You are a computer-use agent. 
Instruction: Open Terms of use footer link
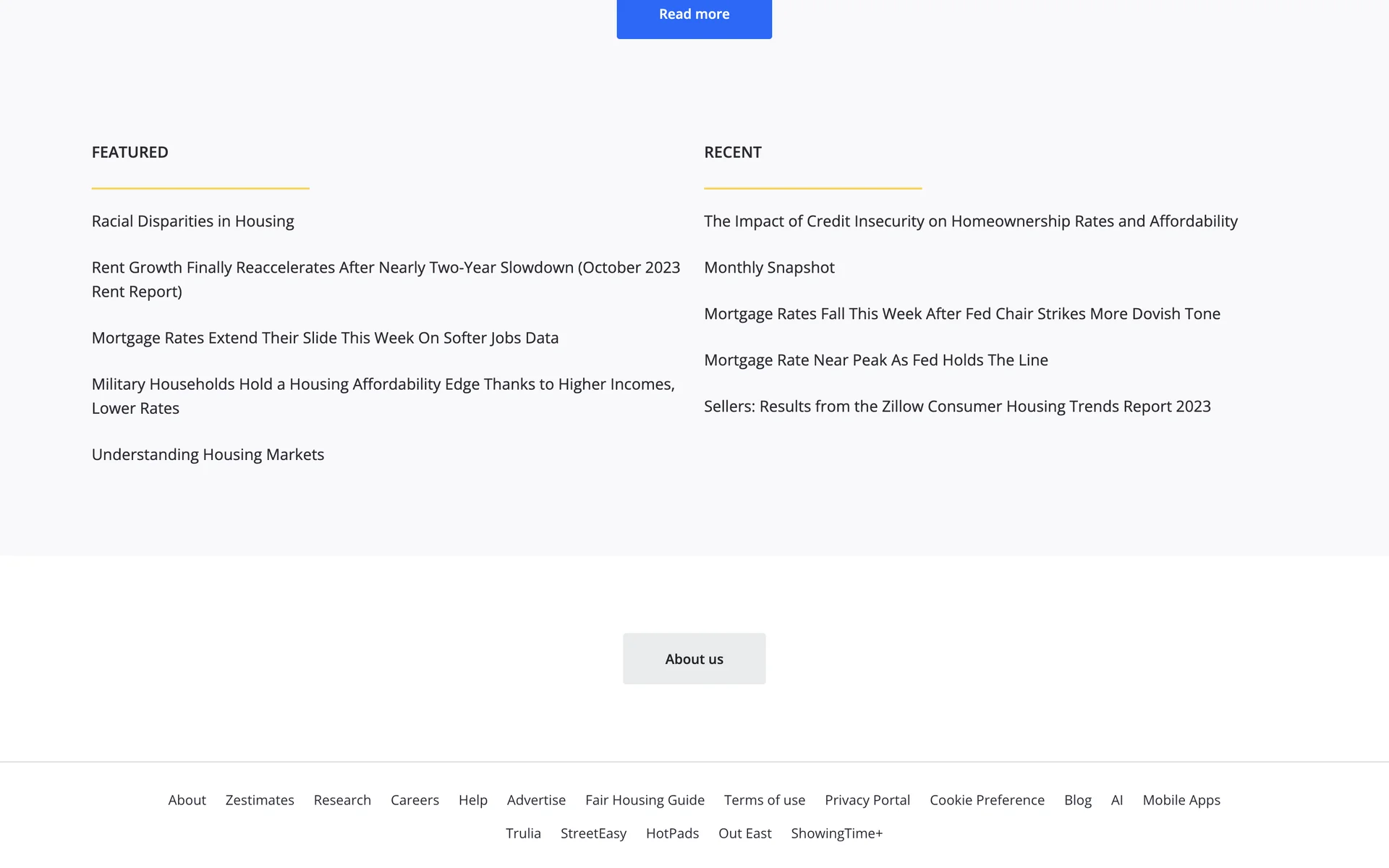click(764, 800)
